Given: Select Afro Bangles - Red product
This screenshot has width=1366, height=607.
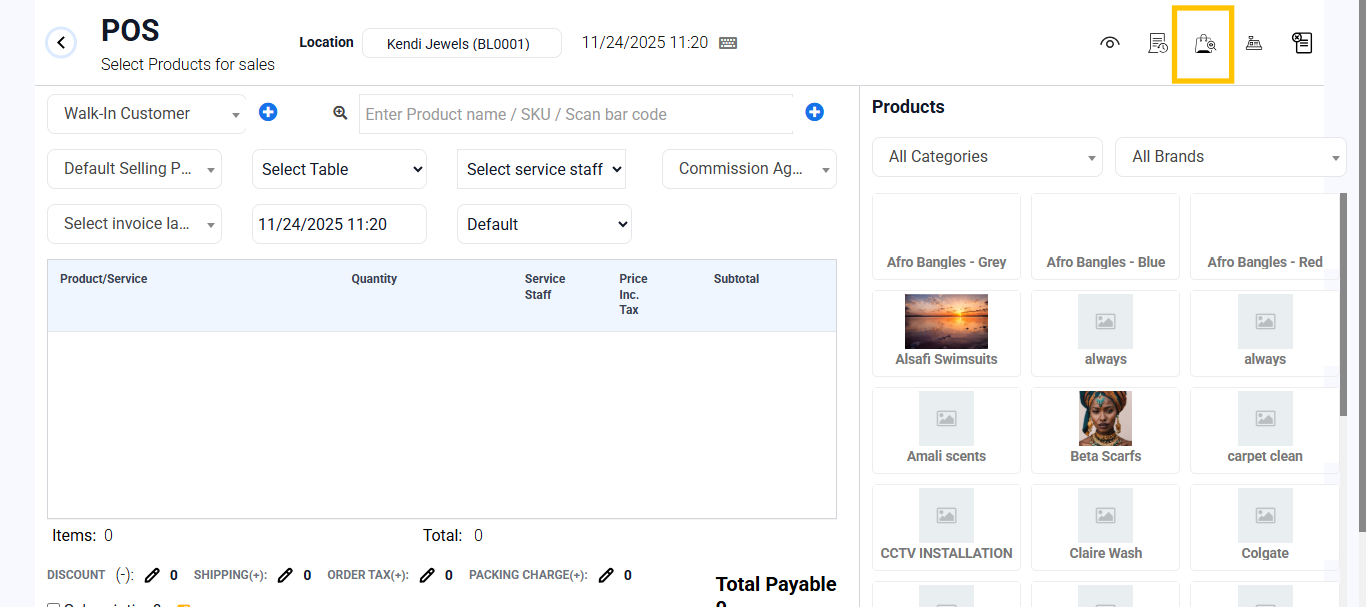Looking at the screenshot, I should click(1264, 237).
